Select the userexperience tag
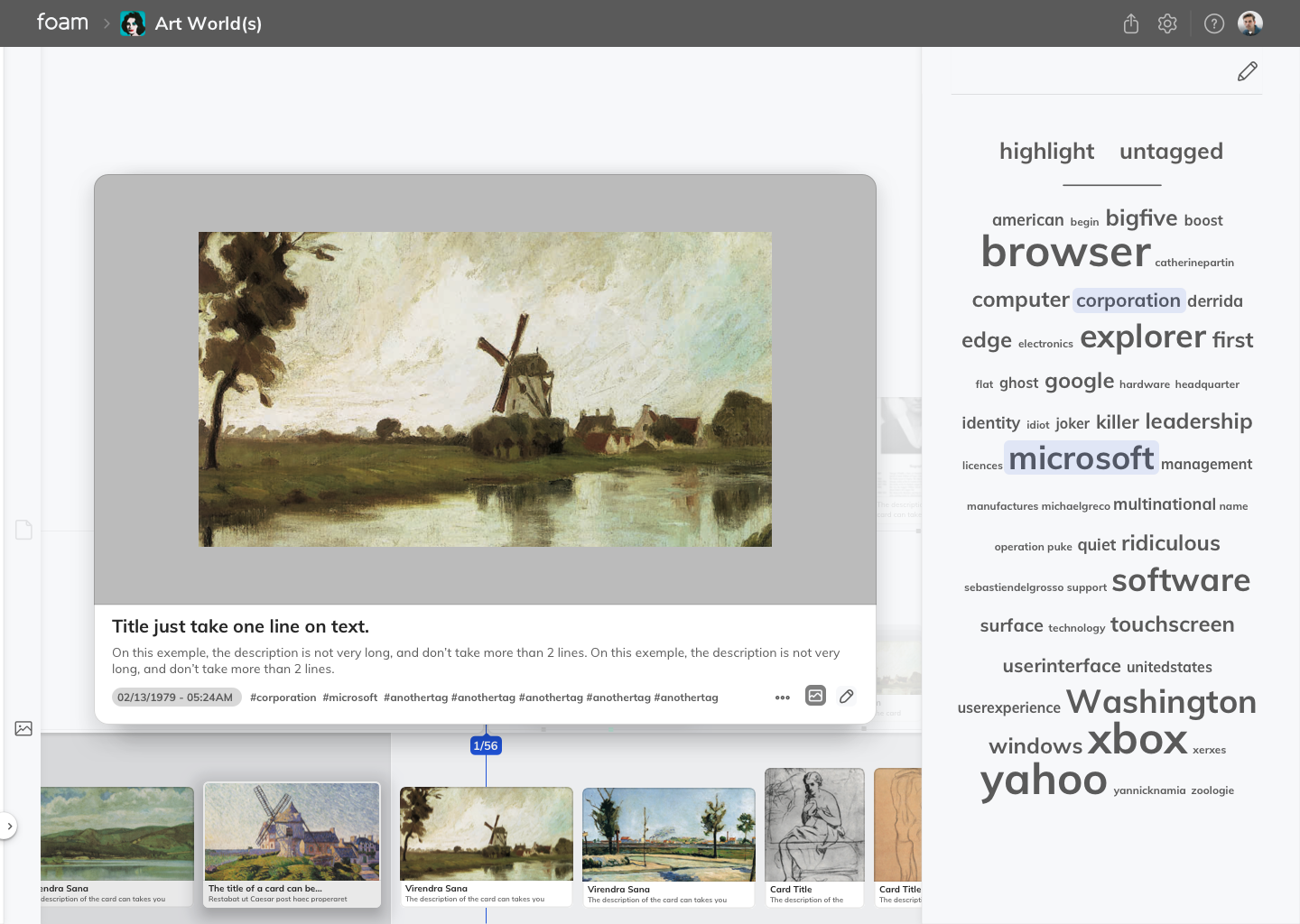The width and height of the screenshot is (1300, 924). point(1009,707)
